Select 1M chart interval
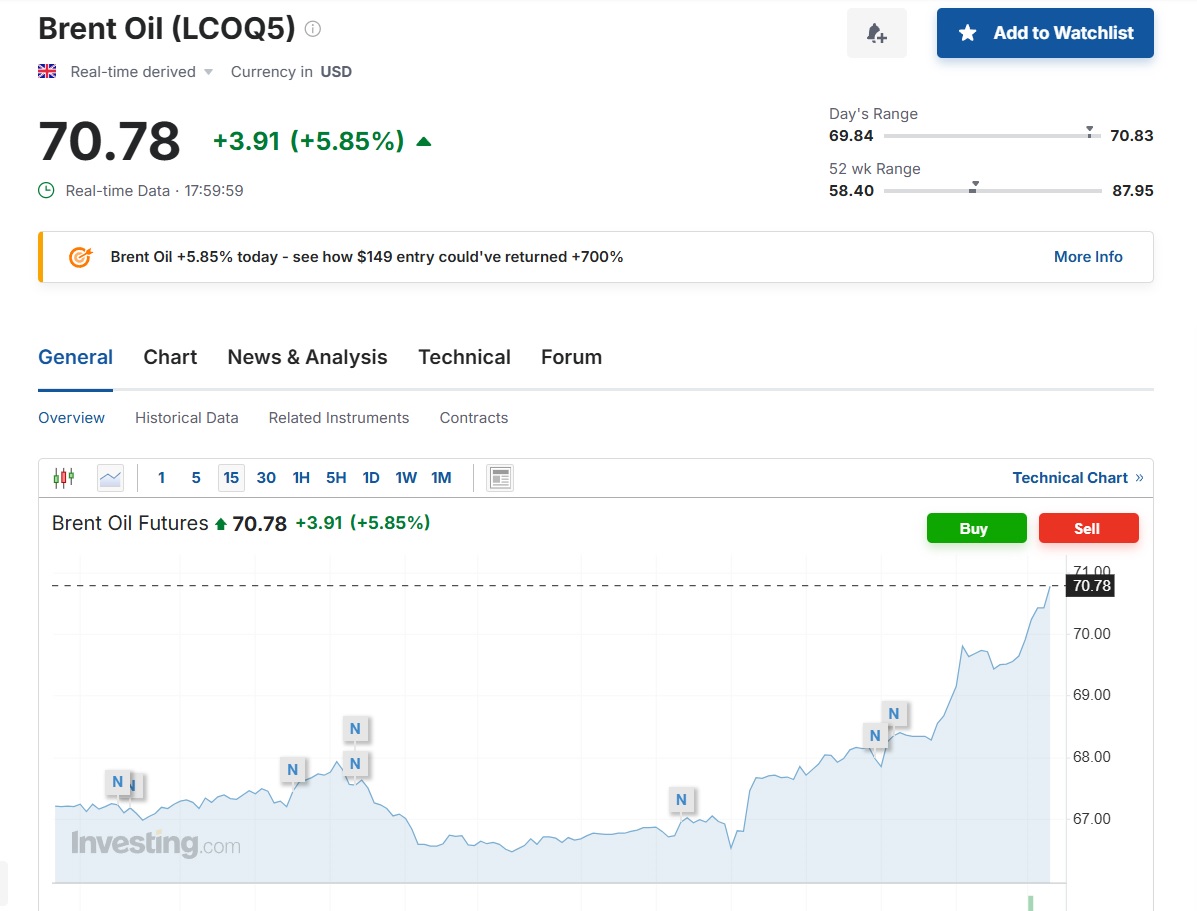The width and height of the screenshot is (1197, 911). point(441,478)
